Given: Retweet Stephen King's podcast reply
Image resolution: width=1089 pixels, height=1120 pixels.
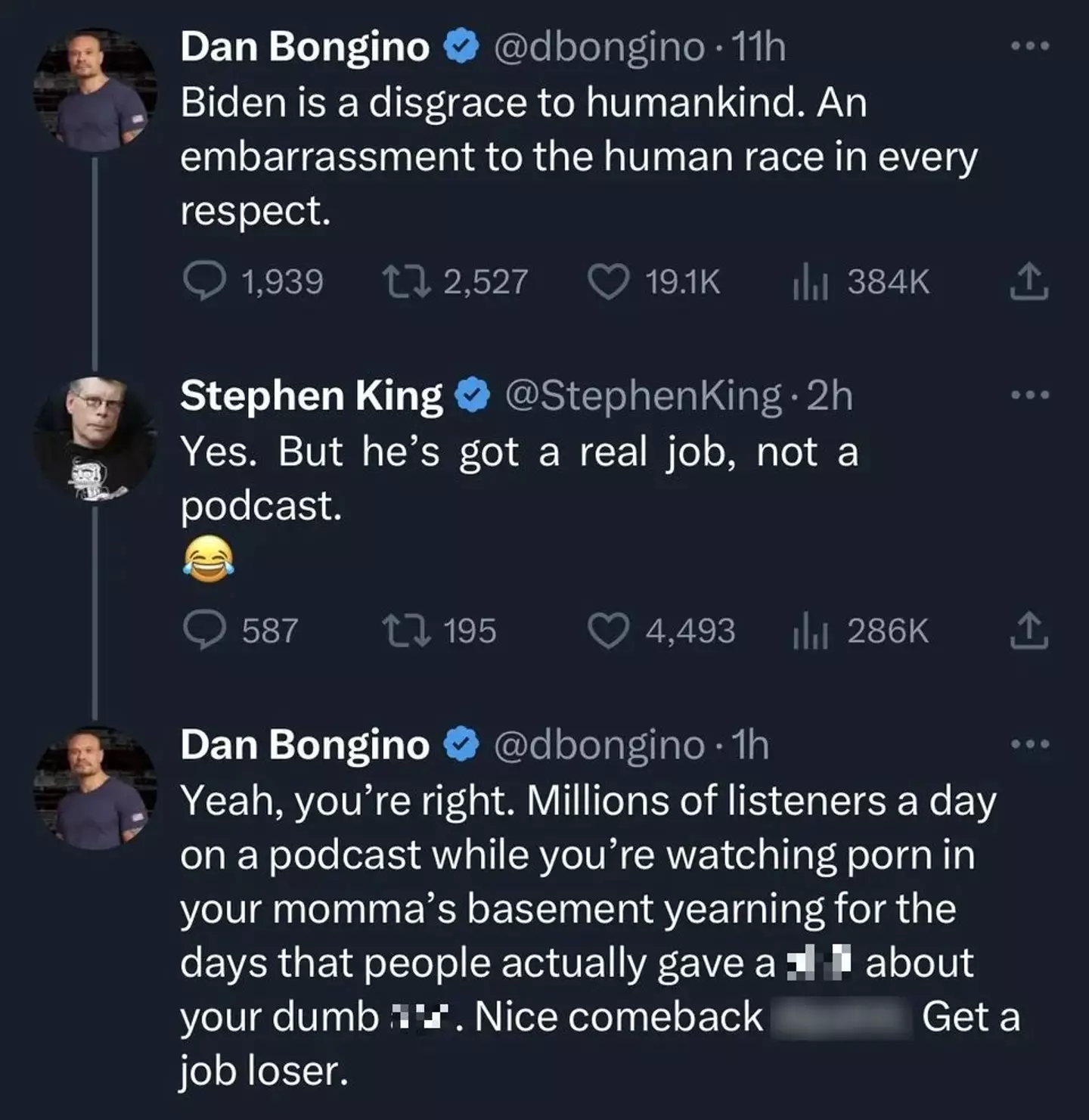Looking at the screenshot, I should (x=406, y=631).
